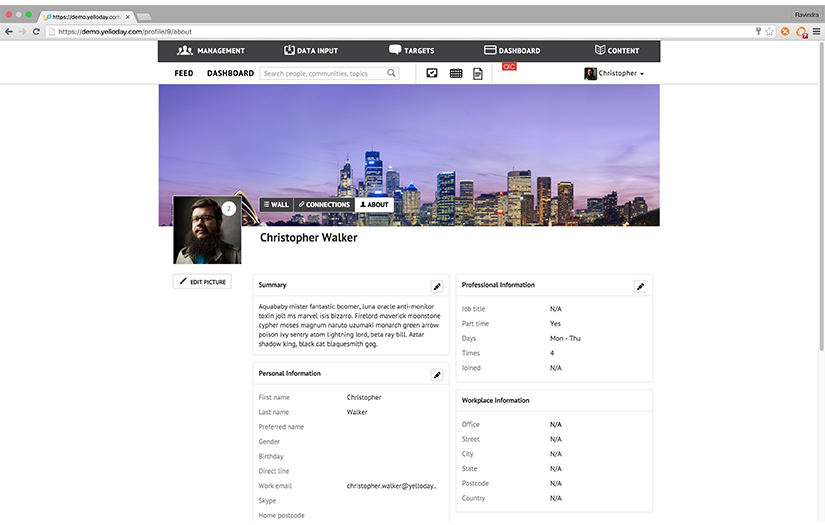Bookmark the page with star icon
Screen dimensions: 825x525
click(770, 32)
